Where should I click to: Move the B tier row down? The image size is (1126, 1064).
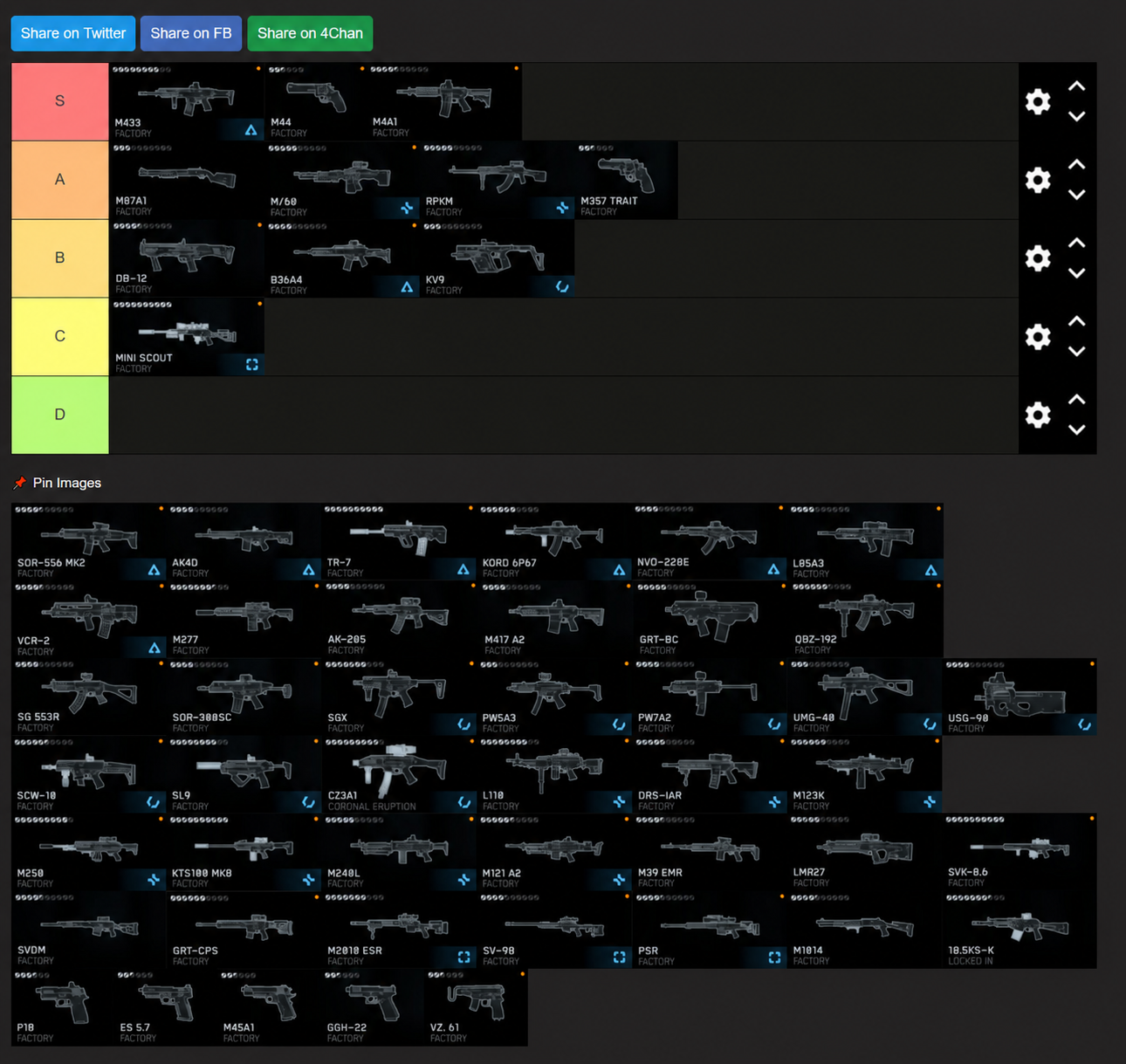[x=1077, y=273]
